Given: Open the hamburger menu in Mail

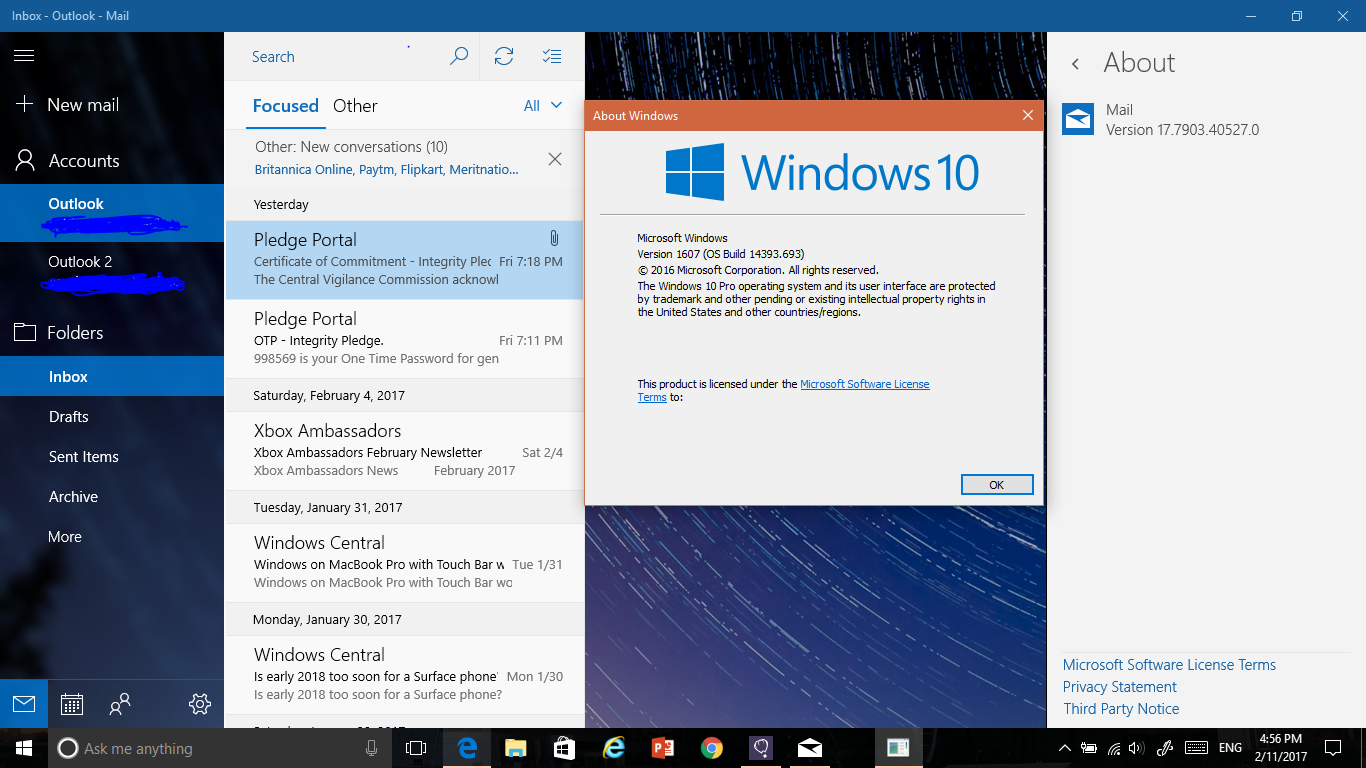Looking at the screenshot, I should pos(24,56).
